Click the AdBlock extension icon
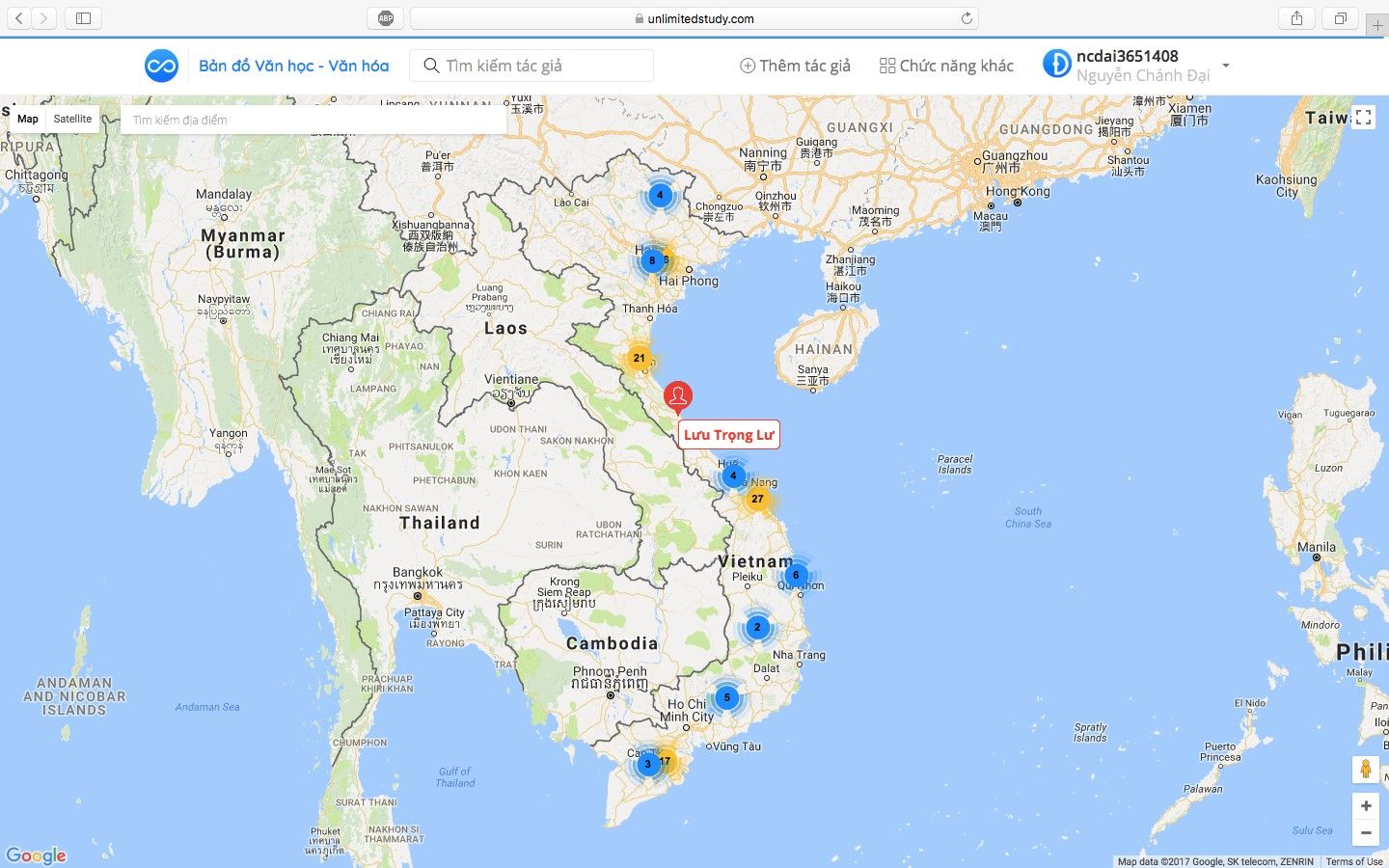The image size is (1389, 868). 386,18
